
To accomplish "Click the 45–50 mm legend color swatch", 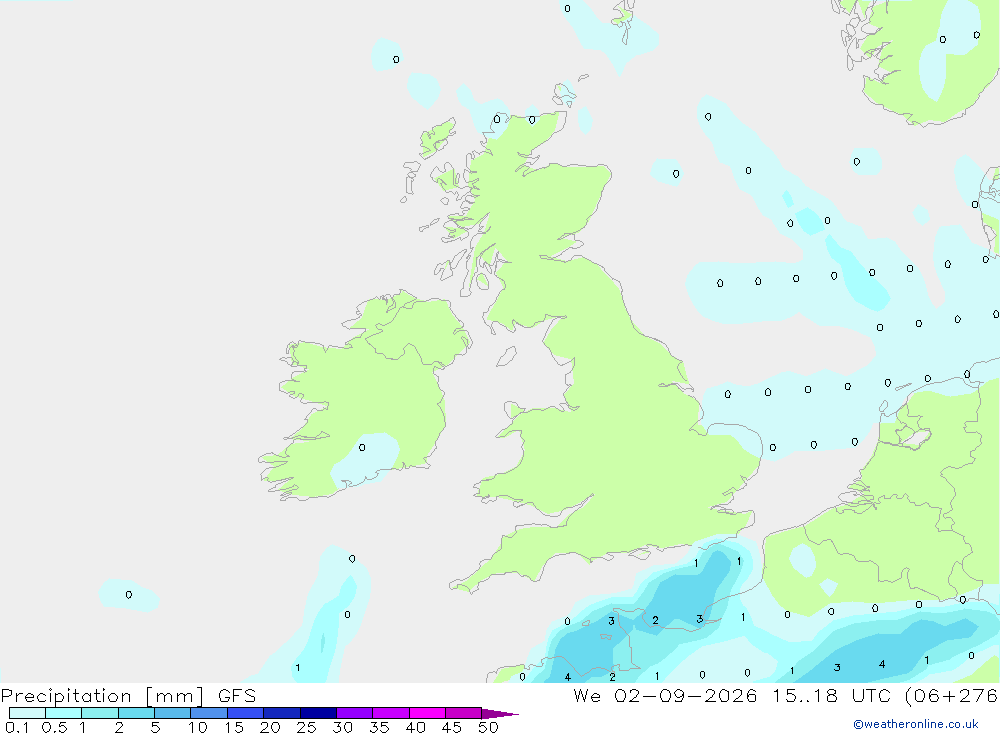I will click(464, 713).
